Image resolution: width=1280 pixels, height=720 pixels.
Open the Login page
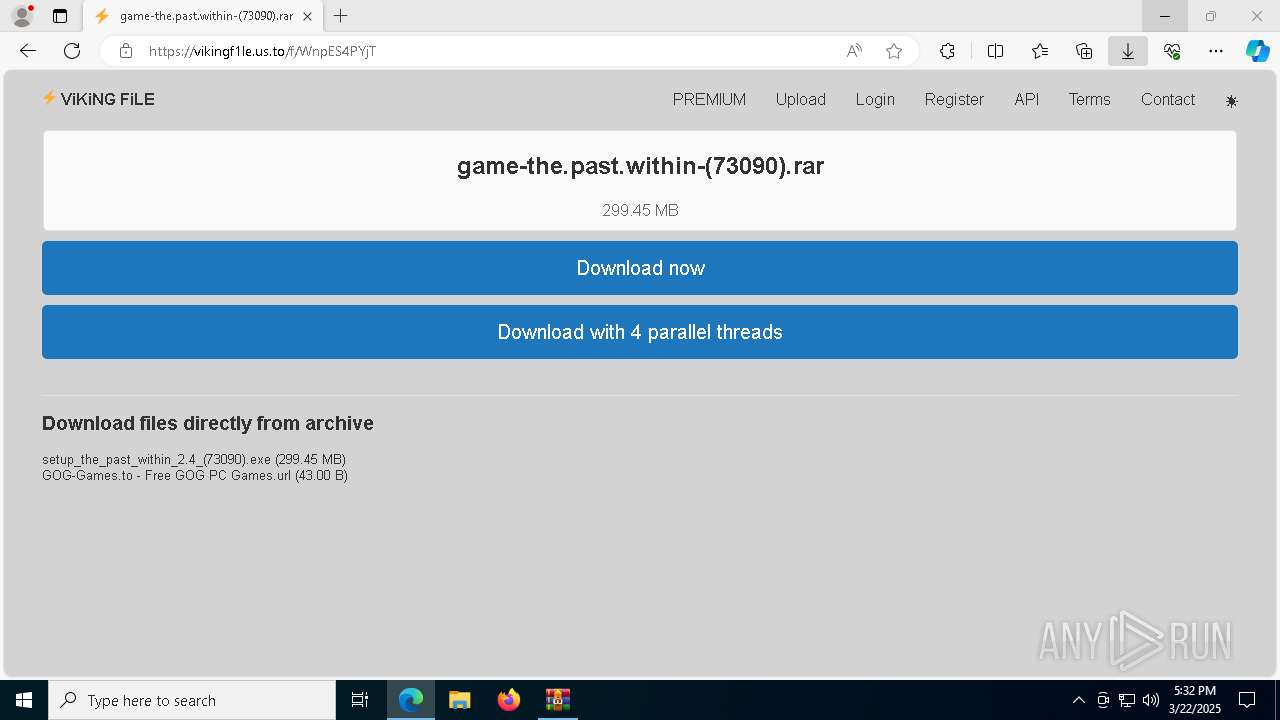click(x=875, y=99)
